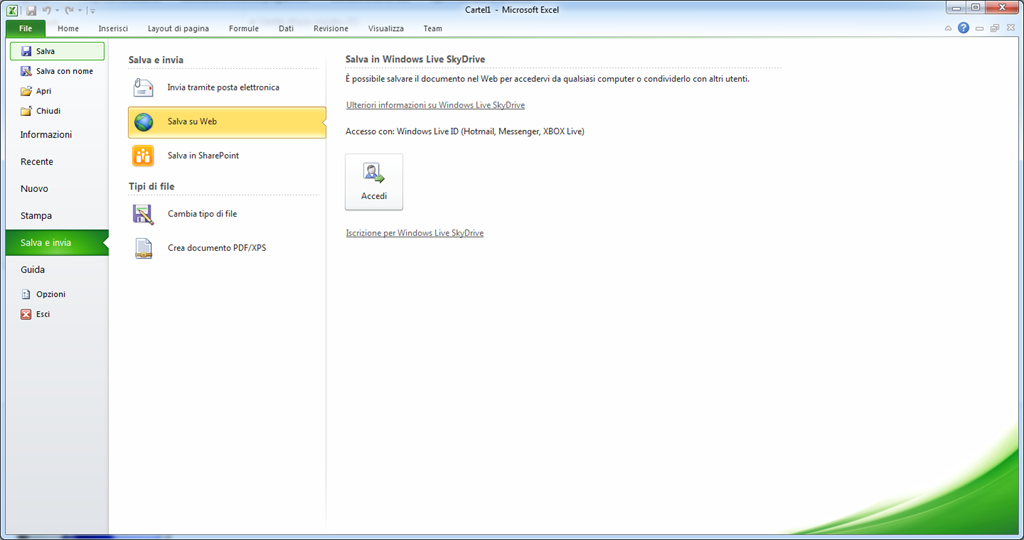Click the globe icon for Salva su Web

pyautogui.click(x=144, y=122)
